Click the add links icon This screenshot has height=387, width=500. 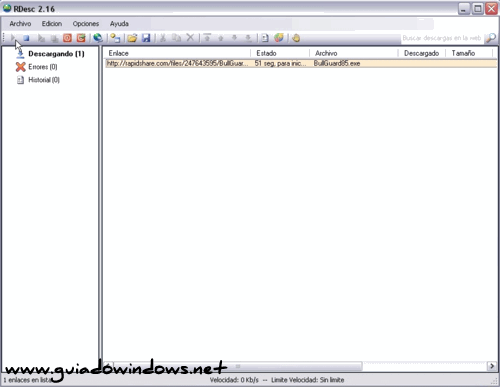click(x=115, y=38)
